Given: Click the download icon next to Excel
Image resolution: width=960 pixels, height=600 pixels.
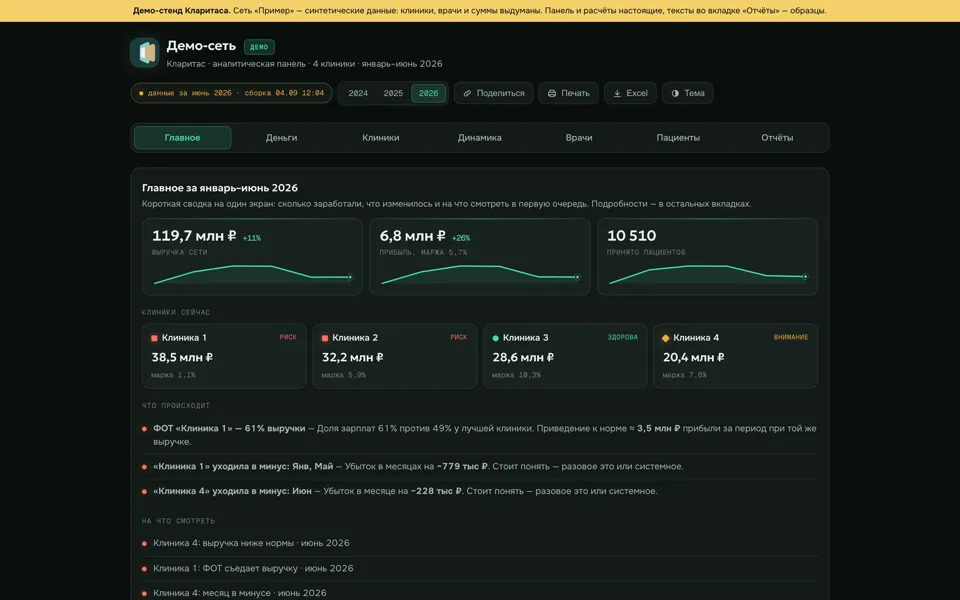Looking at the screenshot, I should [617, 93].
